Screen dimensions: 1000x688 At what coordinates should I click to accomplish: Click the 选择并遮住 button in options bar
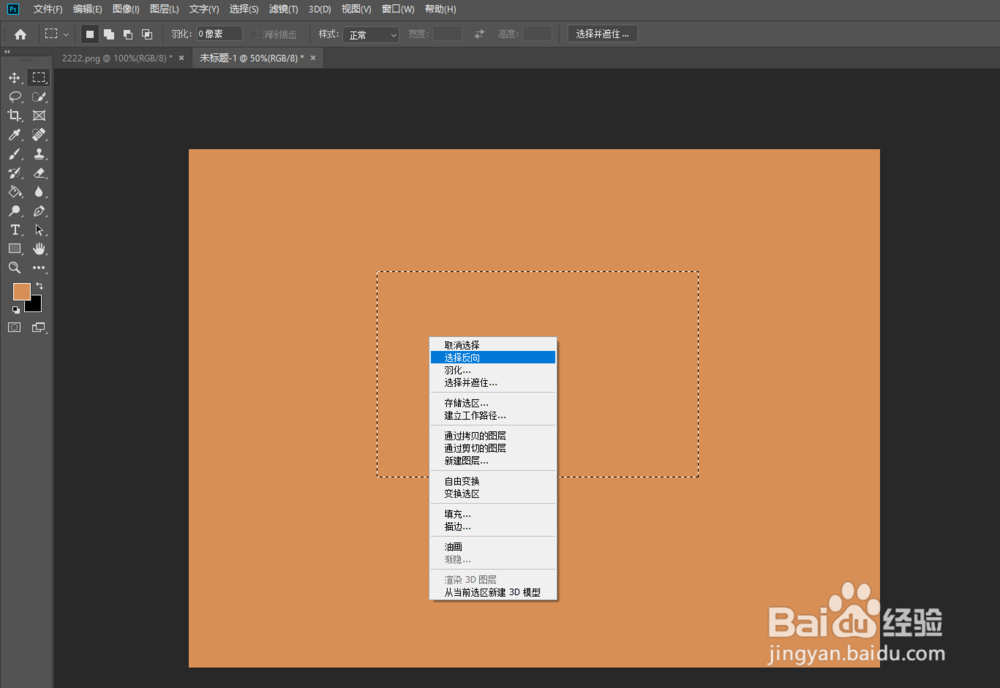pyautogui.click(x=602, y=34)
